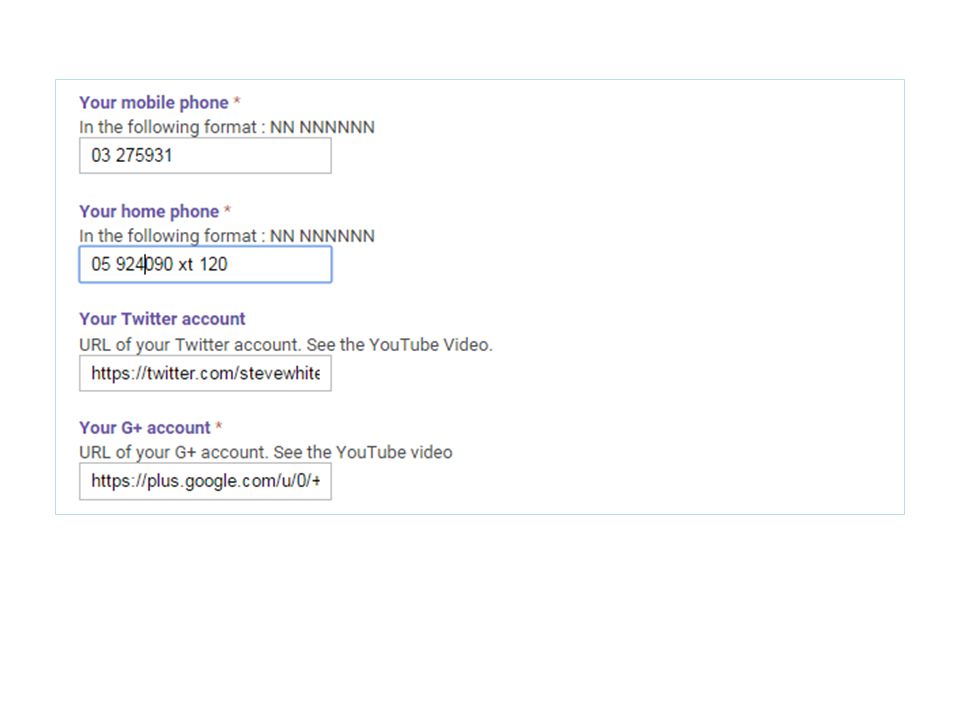The width and height of the screenshot is (960, 720).
Task: Click the mobile phone format hint text
Action: pyautogui.click(x=227, y=127)
